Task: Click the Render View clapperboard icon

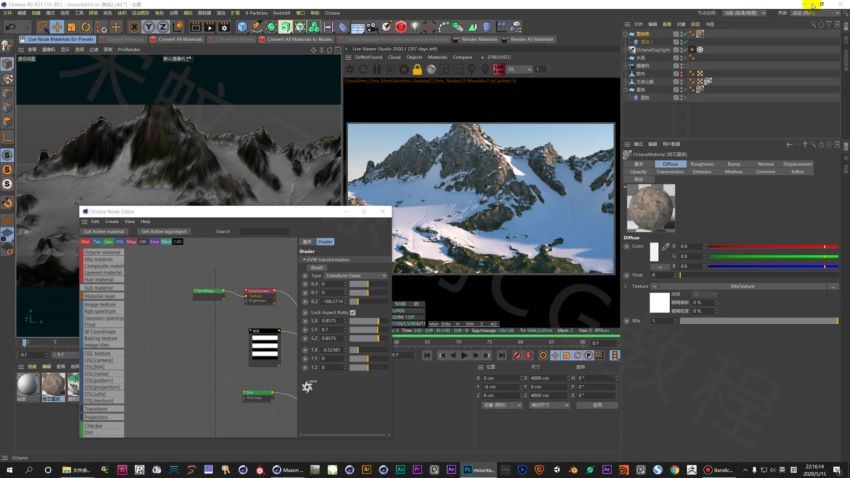Action: [195, 27]
